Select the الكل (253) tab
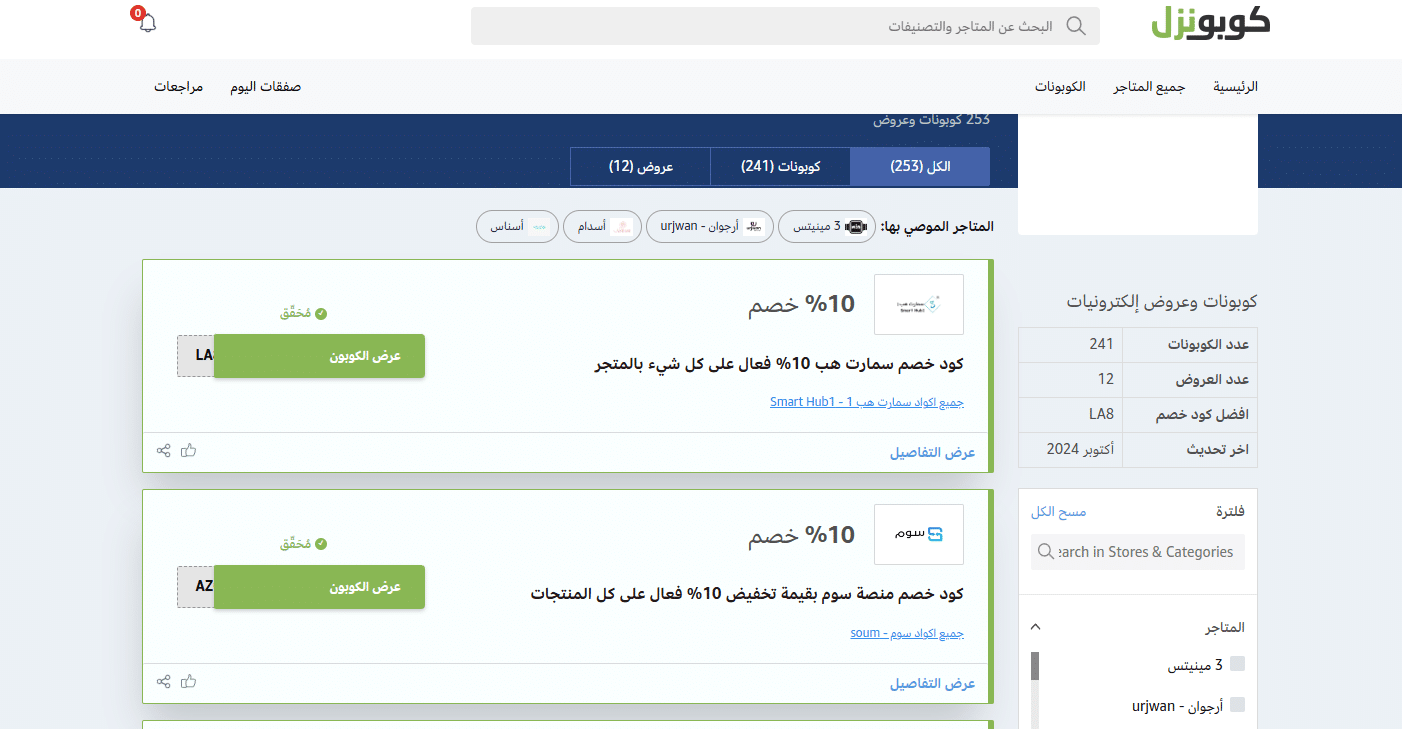The image size is (1402, 729). [x=920, y=167]
